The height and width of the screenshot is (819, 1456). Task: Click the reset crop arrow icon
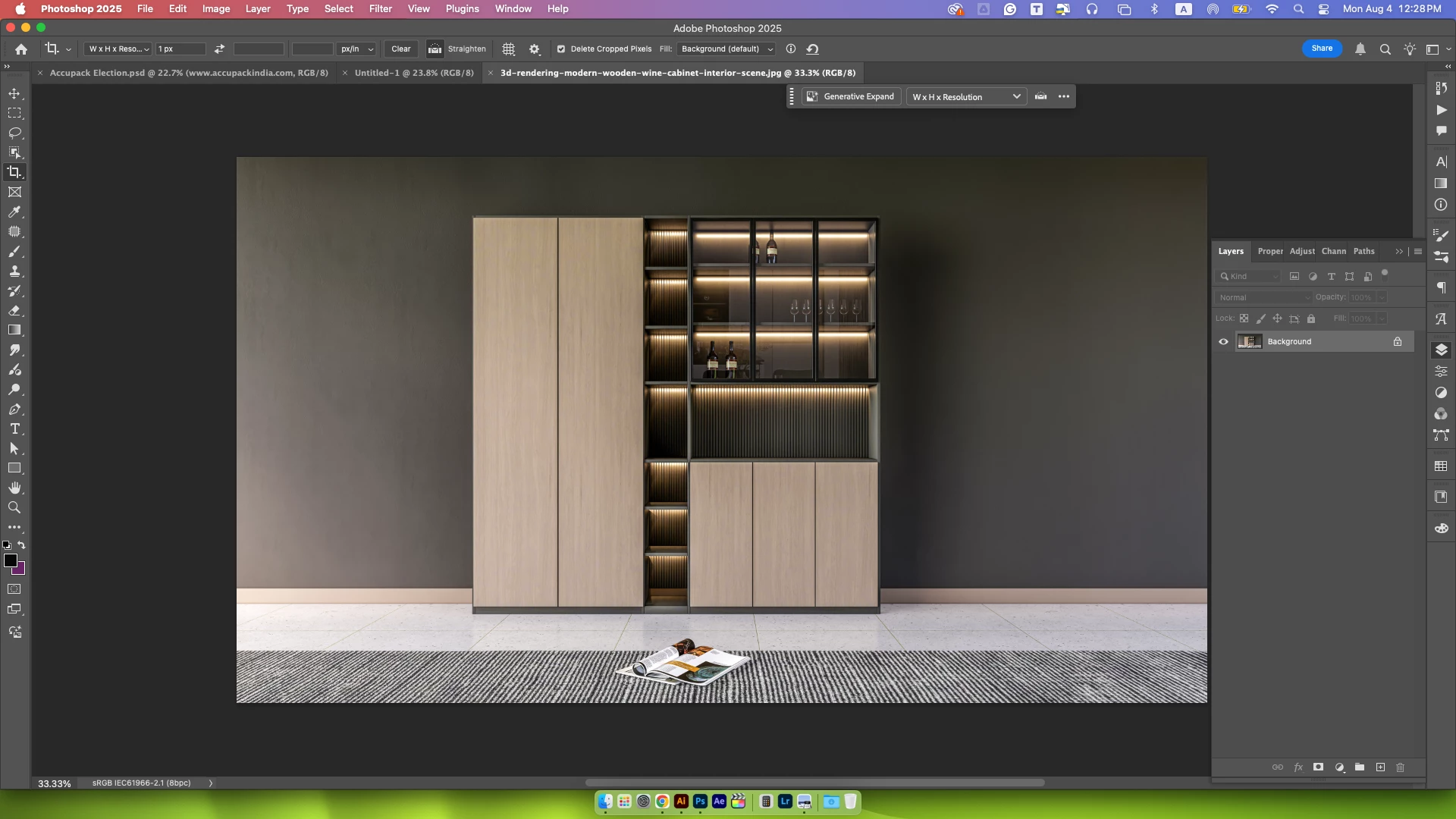(x=812, y=49)
